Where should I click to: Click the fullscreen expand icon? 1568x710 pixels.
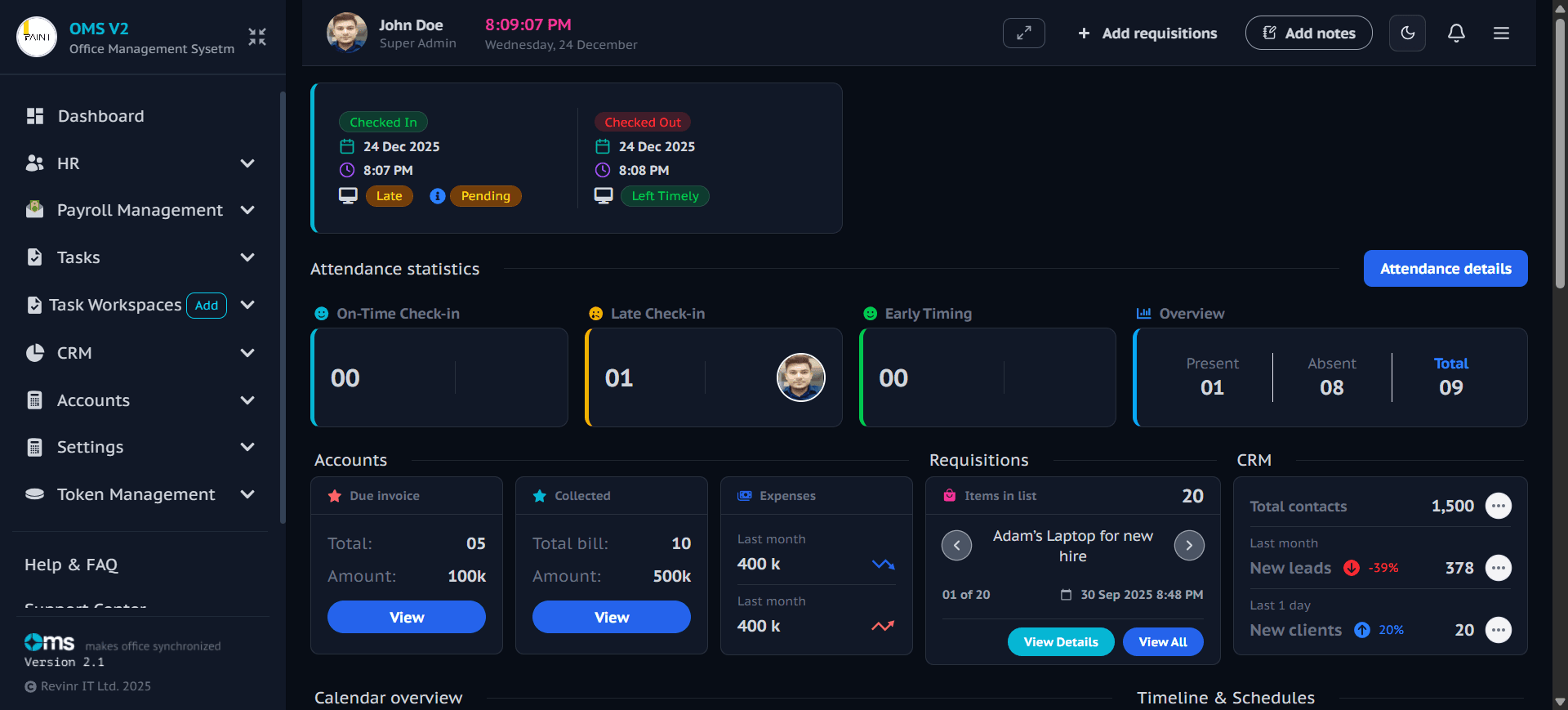point(1023,33)
